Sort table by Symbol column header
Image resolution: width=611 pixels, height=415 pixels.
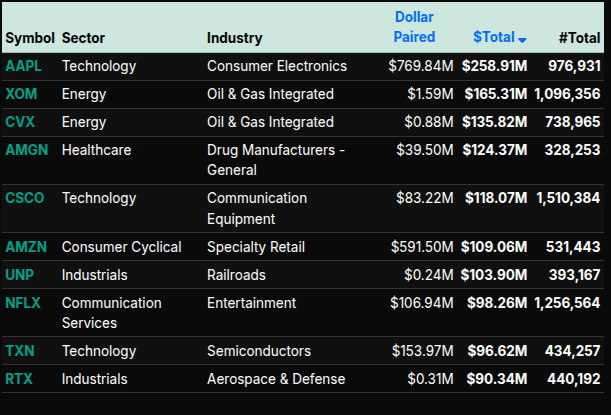click(29, 38)
